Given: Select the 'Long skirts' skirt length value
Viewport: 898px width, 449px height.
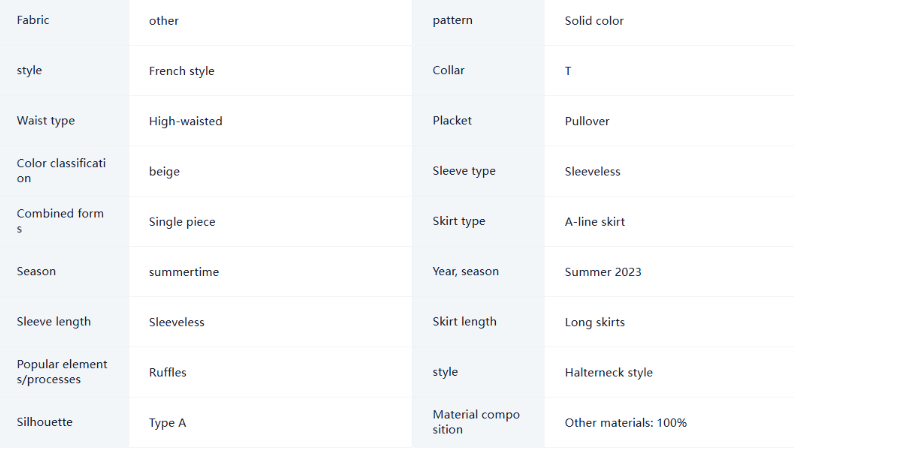Looking at the screenshot, I should (x=594, y=322).
